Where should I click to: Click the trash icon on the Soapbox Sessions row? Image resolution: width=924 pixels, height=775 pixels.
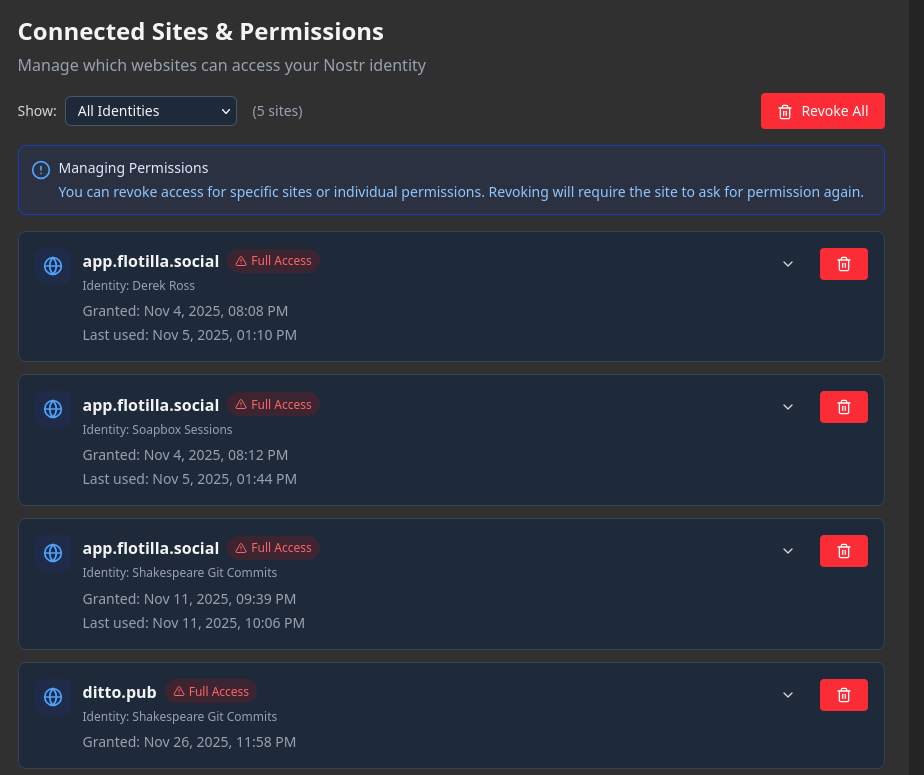click(x=843, y=406)
